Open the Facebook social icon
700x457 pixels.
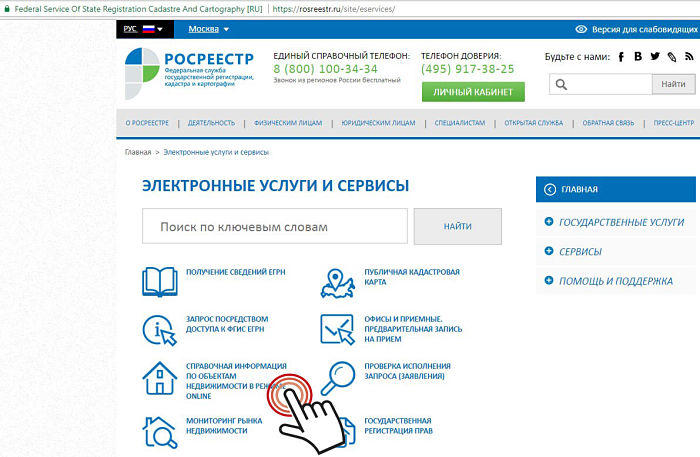pyautogui.click(x=621, y=57)
